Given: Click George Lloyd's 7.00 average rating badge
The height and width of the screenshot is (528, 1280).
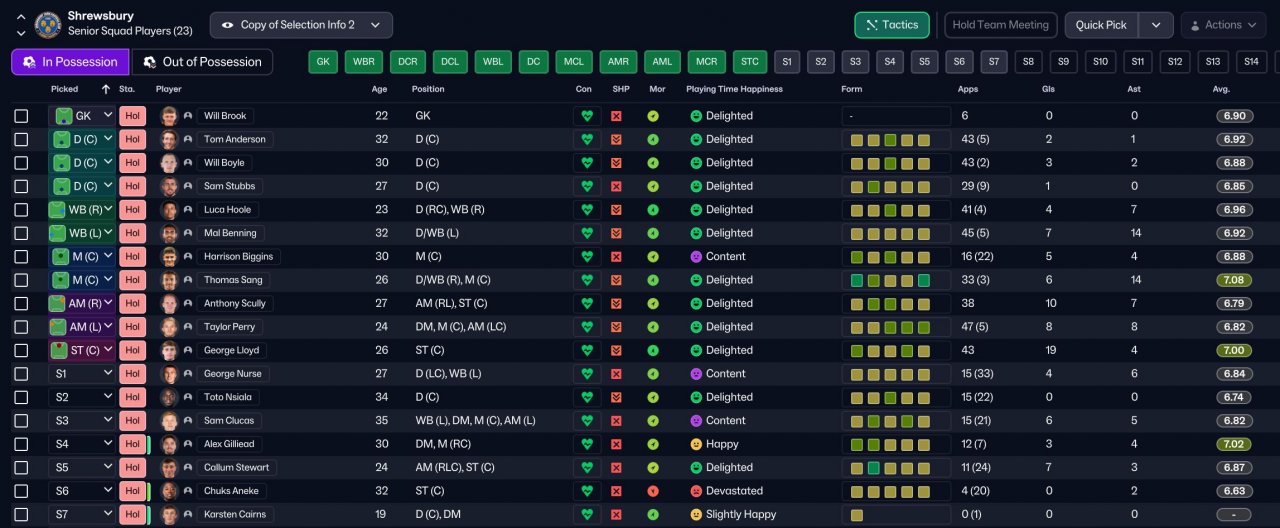Looking at the screenshot, I should point(1234,350).
